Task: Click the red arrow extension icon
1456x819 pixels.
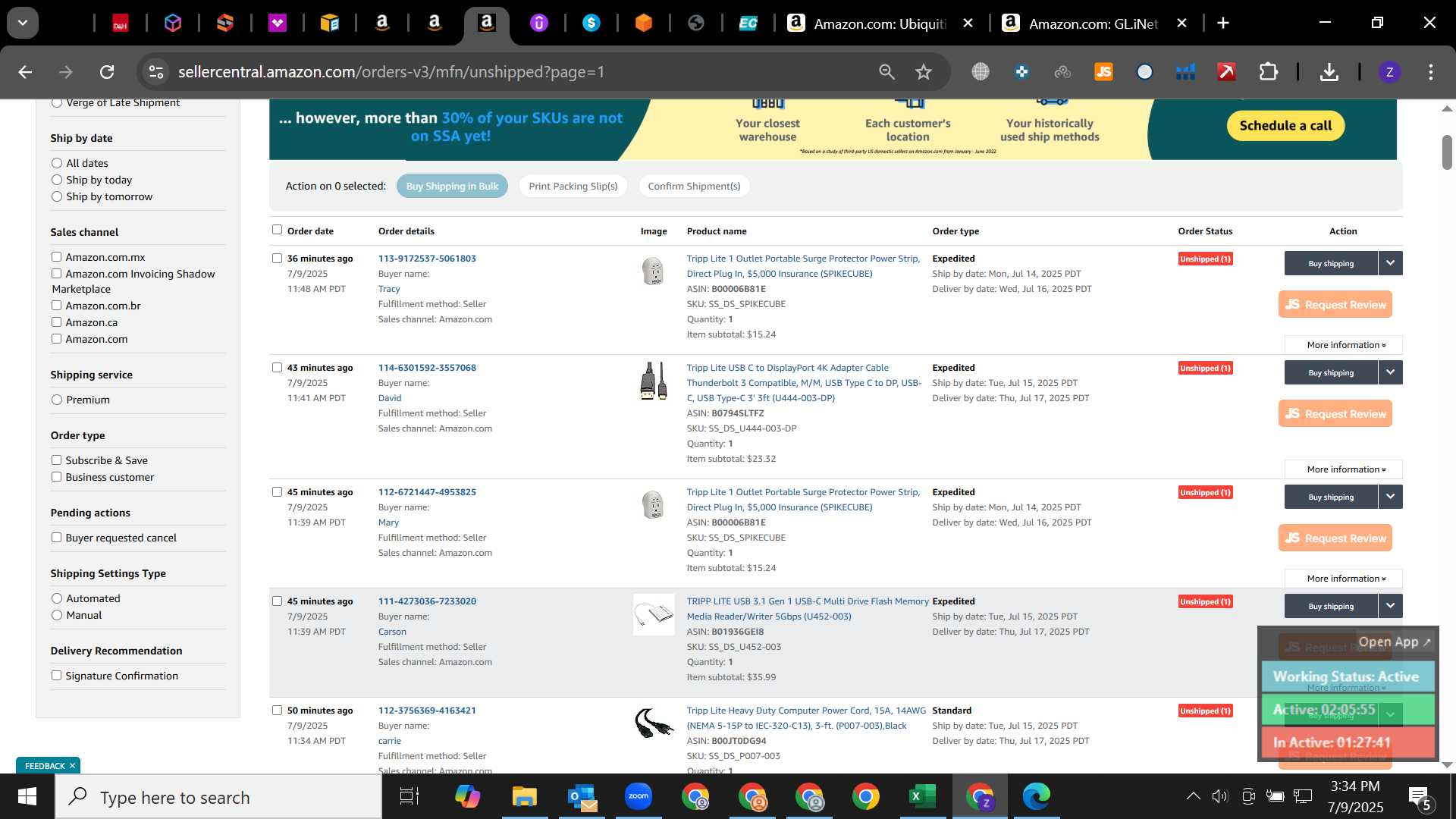Action: (1226, 72)
